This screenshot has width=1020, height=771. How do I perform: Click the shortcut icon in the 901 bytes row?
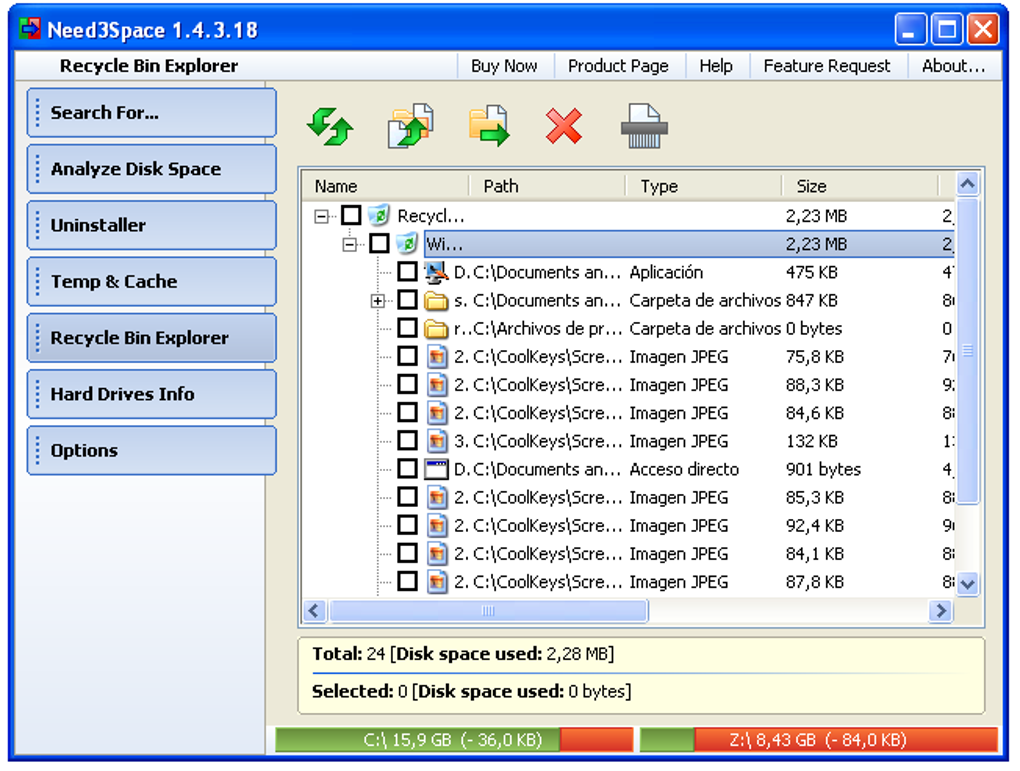tap(436, 469)
